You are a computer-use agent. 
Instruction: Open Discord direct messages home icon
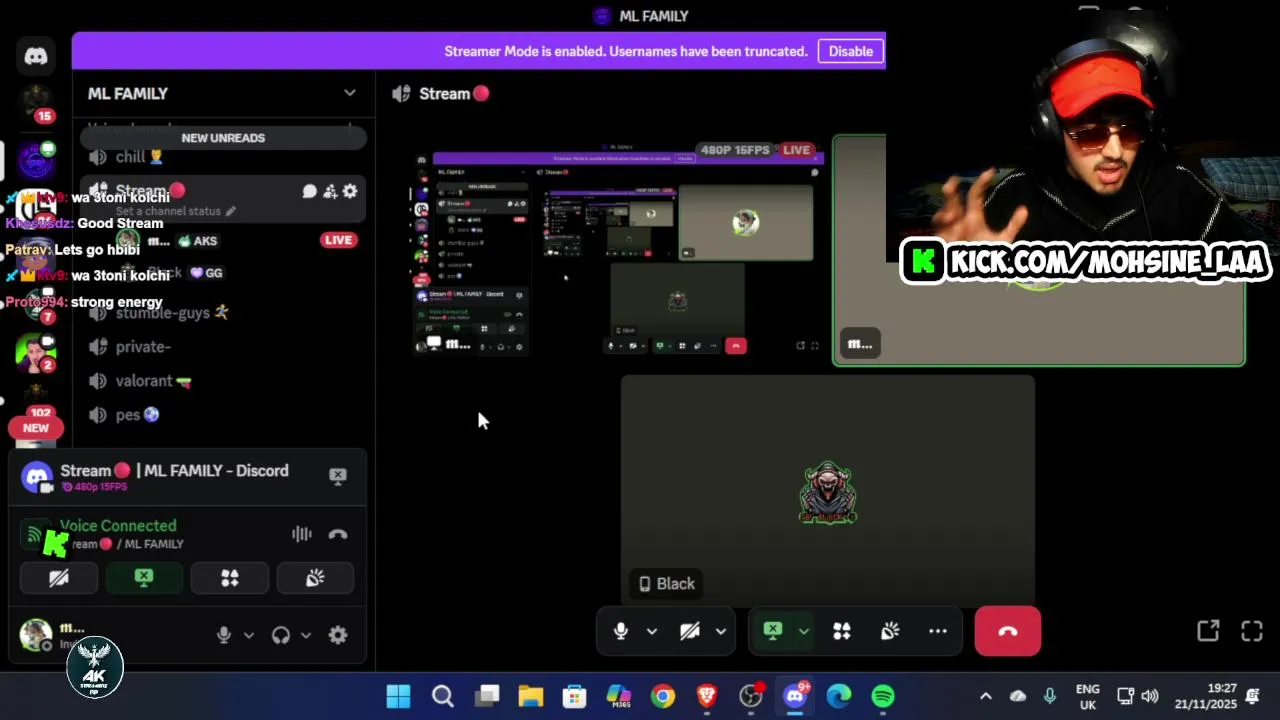[36, 56]
